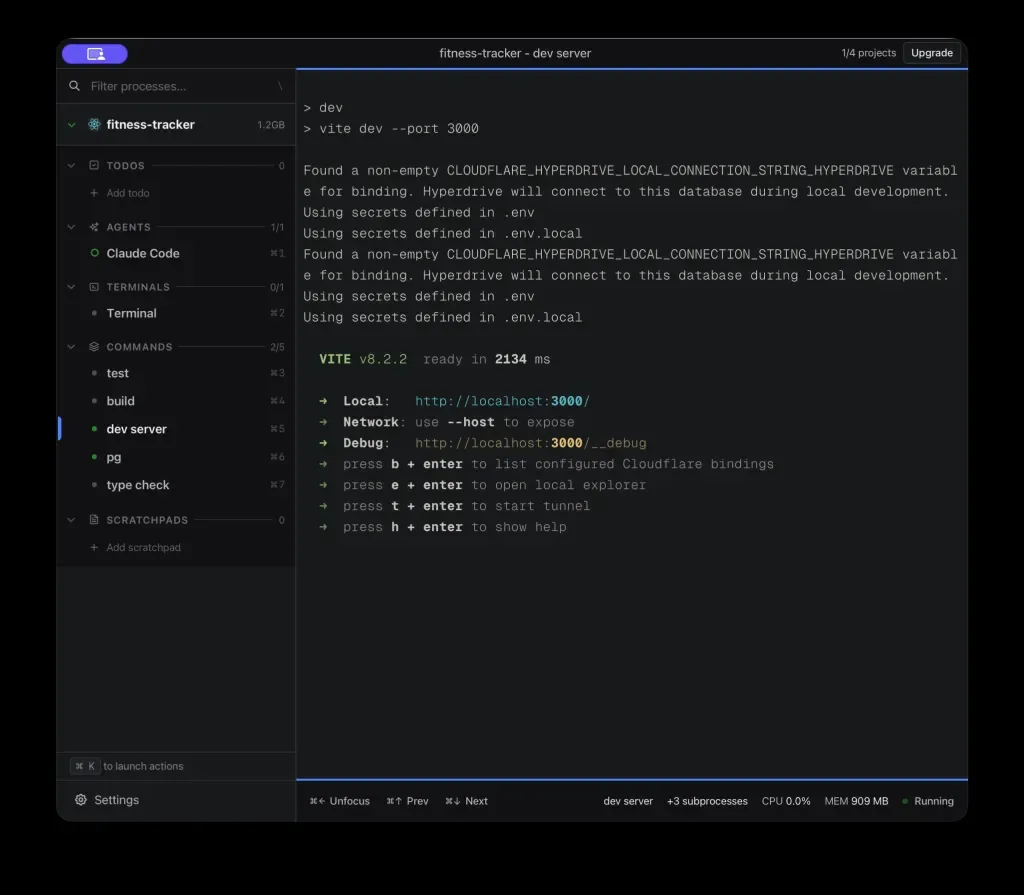
Task: Select the pg command
Action: 176,457
